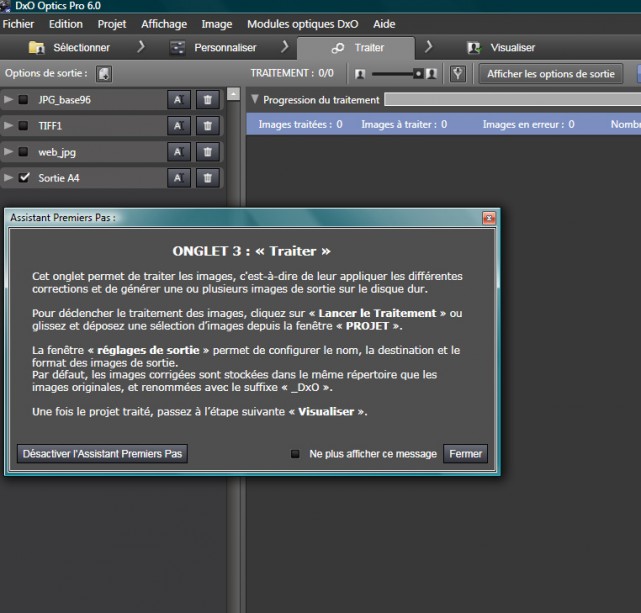Screen dimensions: 641x613
Task: Click the thumbnail size slider handle
Action: [x=417, y=74]
